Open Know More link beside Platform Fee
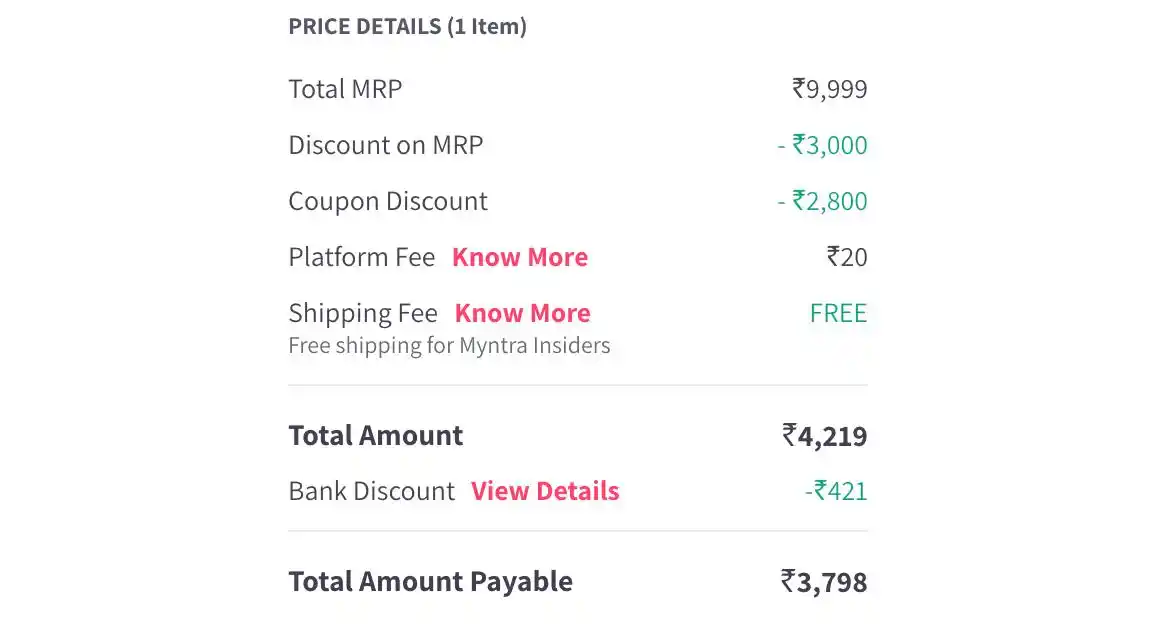Screen dimensions: 1150x624 coord(520,257)
